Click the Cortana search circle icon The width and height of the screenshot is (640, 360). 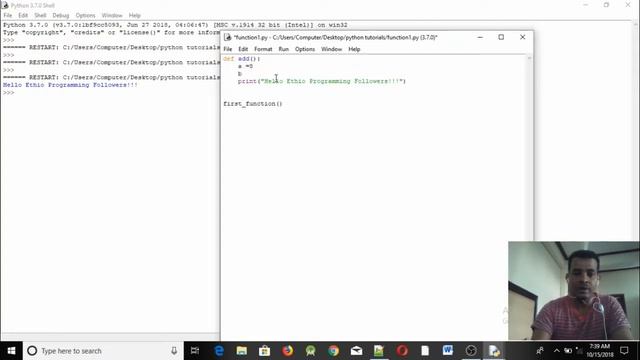coord(32,351)
